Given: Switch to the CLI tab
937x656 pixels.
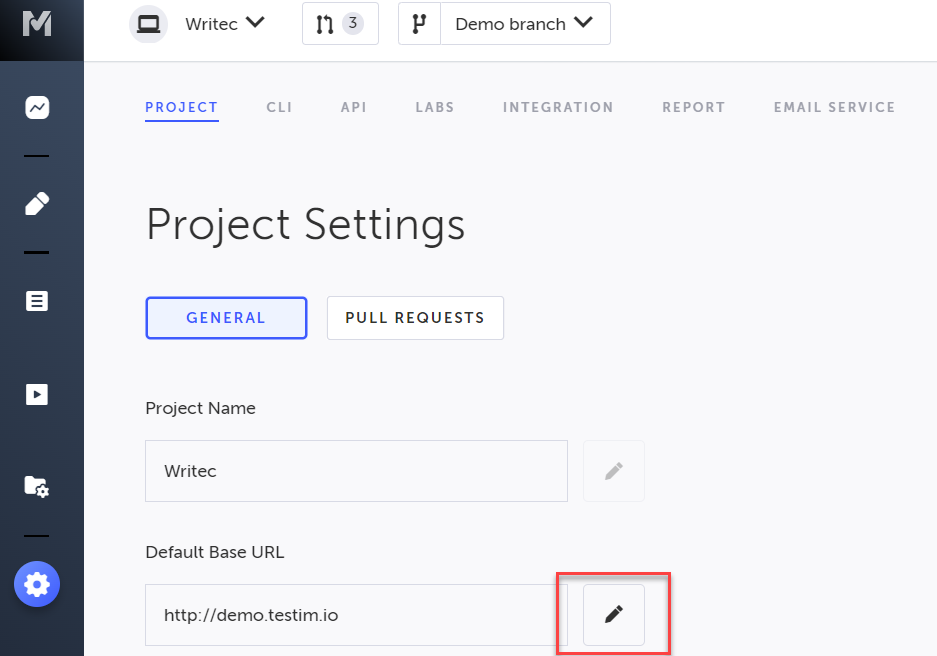Looking at the screenshot, I should tap(279, 107).
